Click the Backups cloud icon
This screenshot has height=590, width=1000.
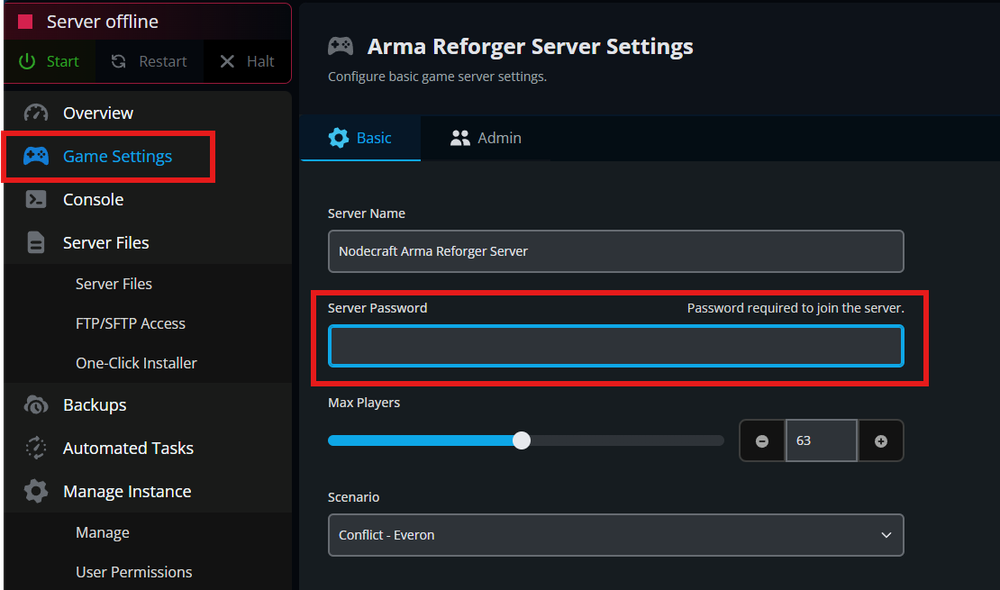[36, 405]
